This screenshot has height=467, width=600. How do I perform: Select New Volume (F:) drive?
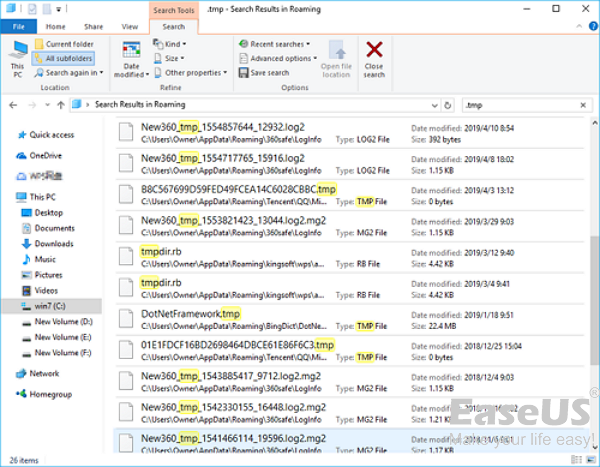[x=57, y=353]
